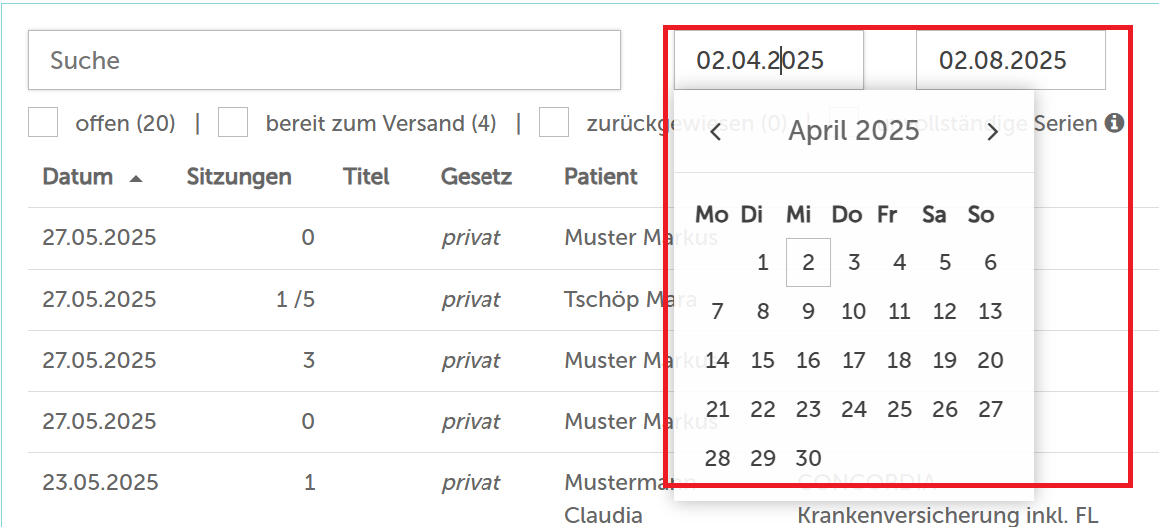Click the sort arrow next to Datum
This screenshot has height=527, width=1159.
pos(136,178)
